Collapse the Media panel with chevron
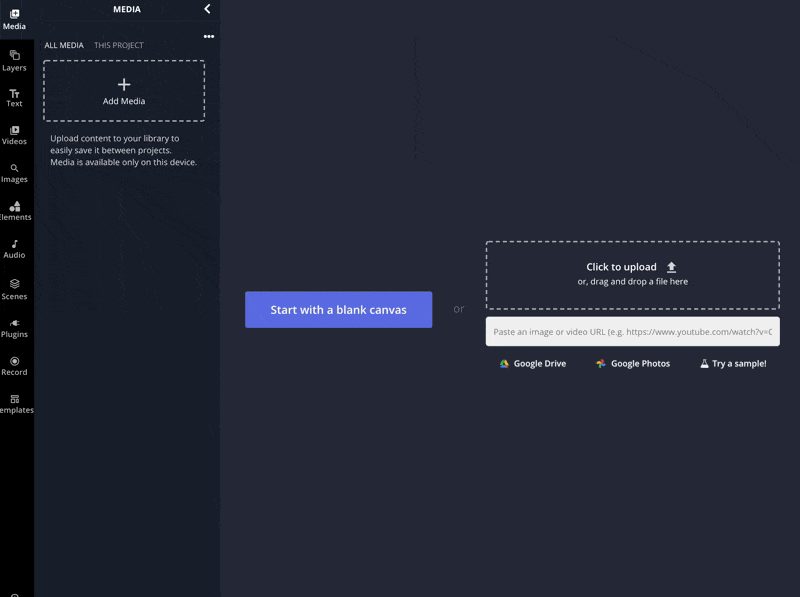 [207, 9]
